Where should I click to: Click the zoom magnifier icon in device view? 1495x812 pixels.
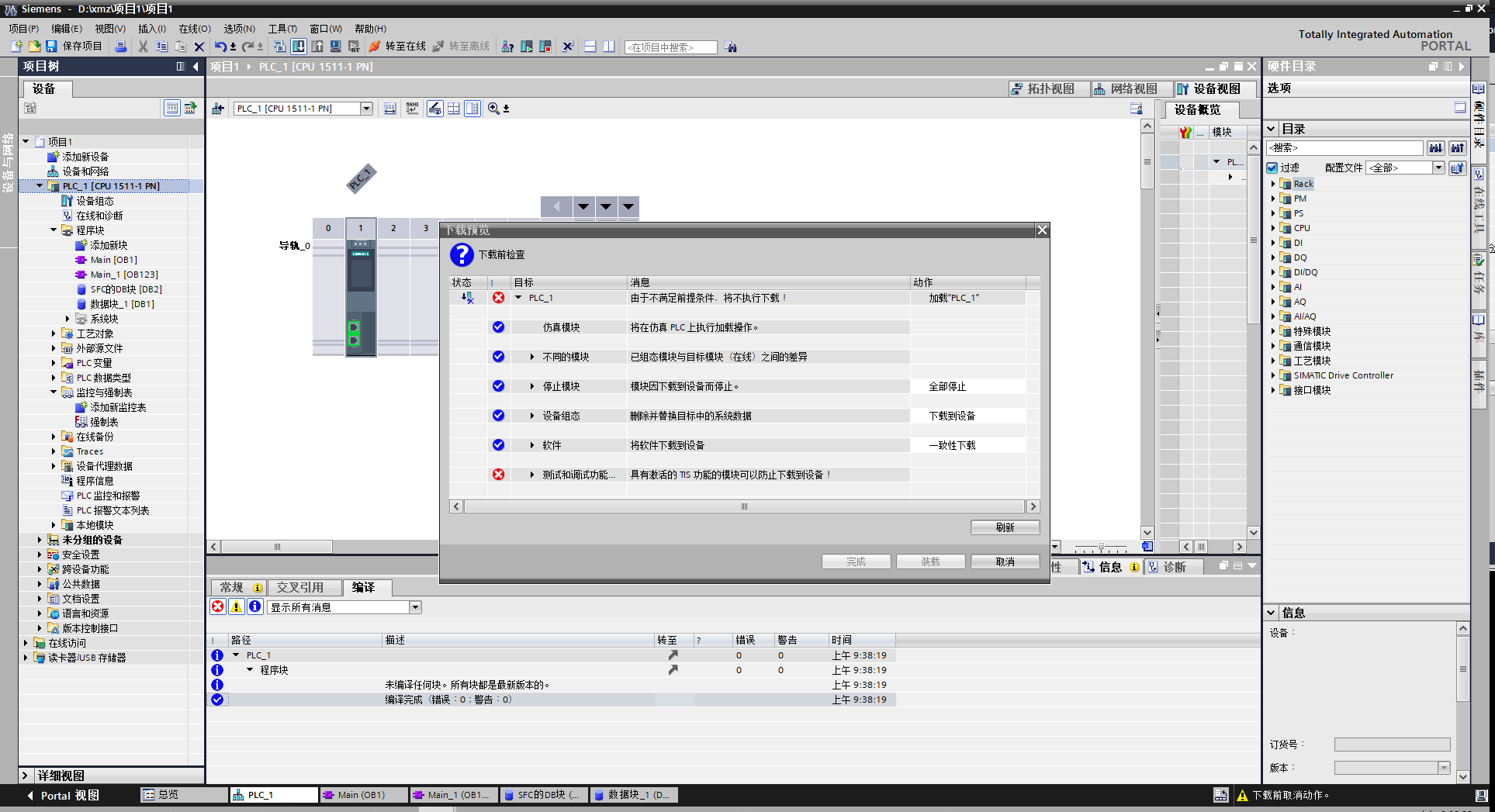coord(493,109)
